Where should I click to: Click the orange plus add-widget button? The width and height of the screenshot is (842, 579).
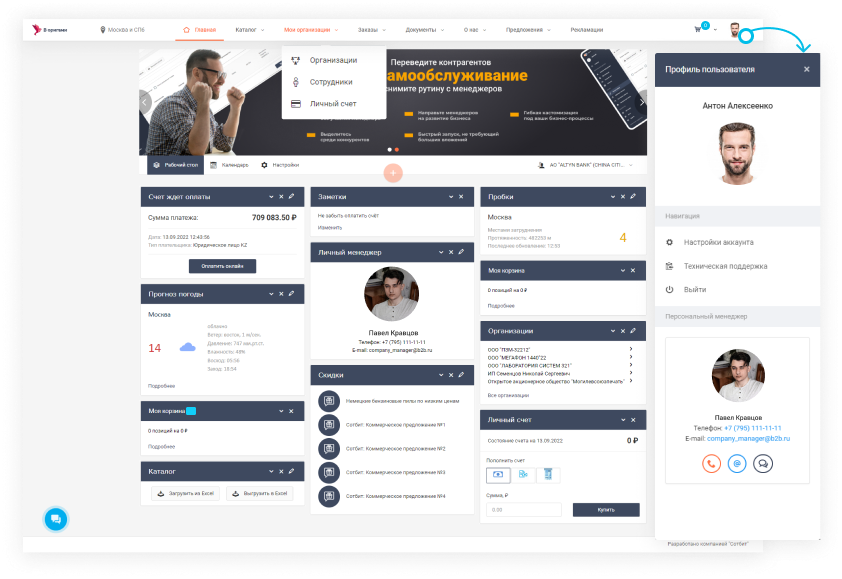[393, 173]
